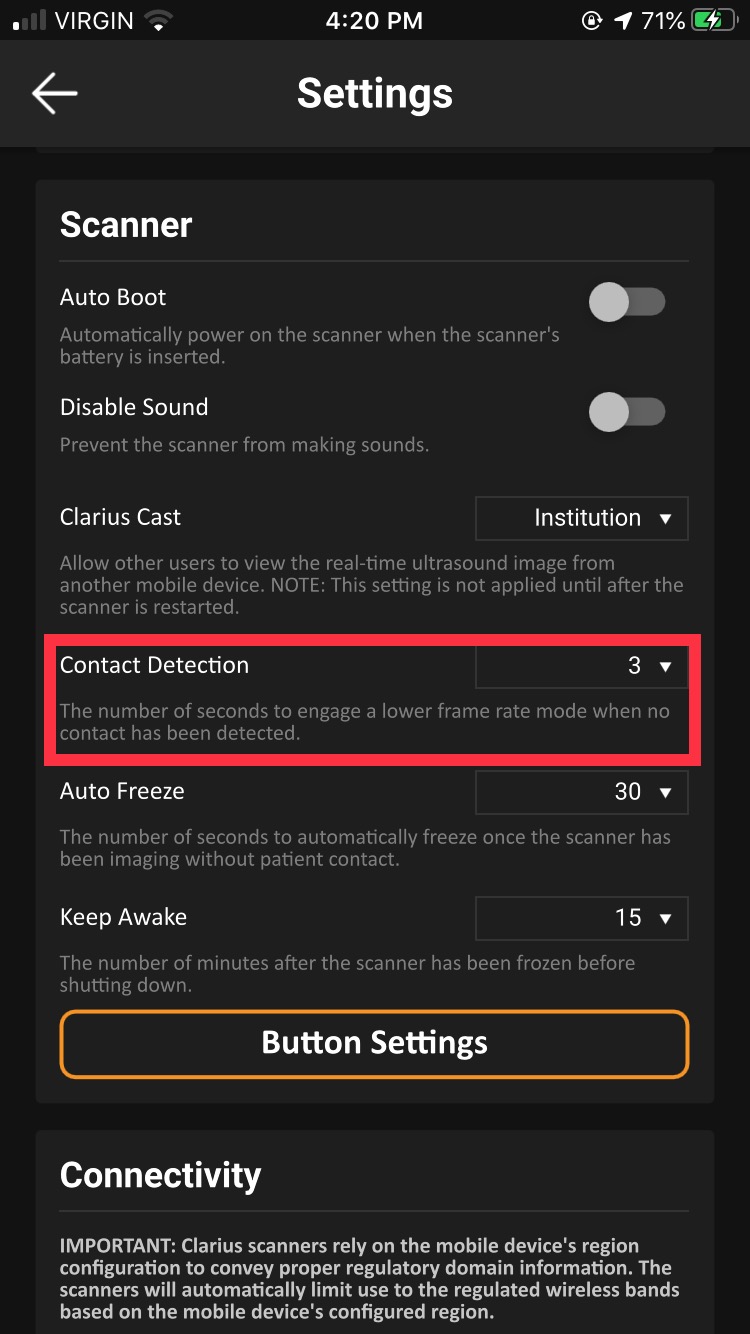Open the Clarius Cast Institution dropdown

click(x=582, y=518)
